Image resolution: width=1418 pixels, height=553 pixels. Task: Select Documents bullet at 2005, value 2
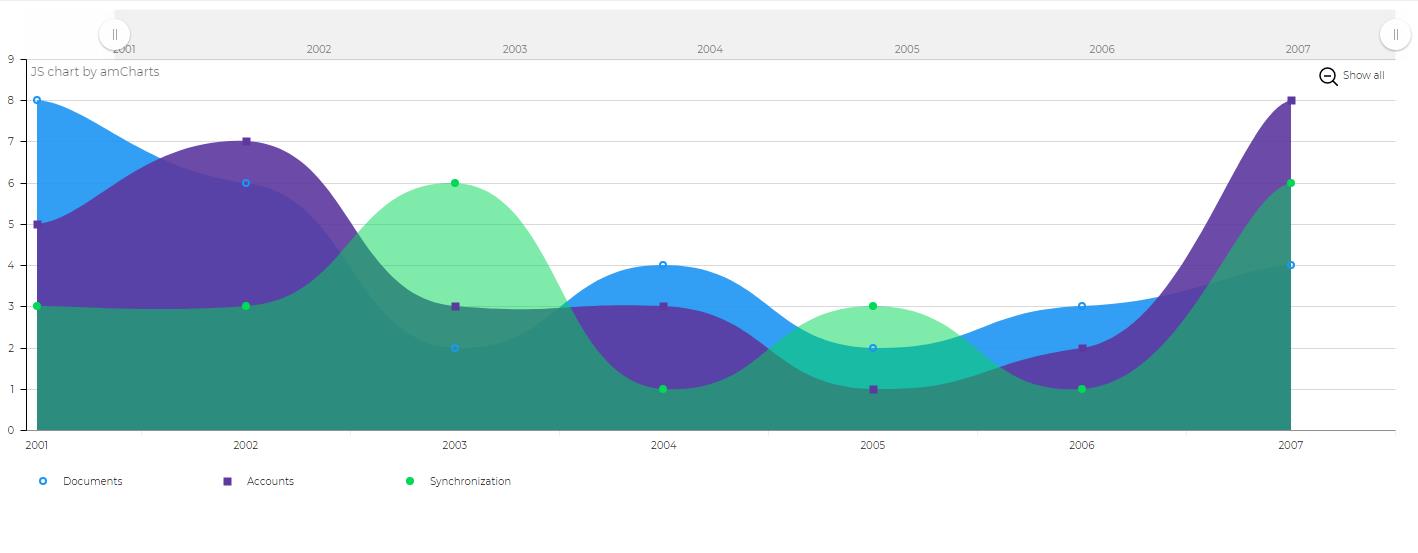tap(873, 348)
